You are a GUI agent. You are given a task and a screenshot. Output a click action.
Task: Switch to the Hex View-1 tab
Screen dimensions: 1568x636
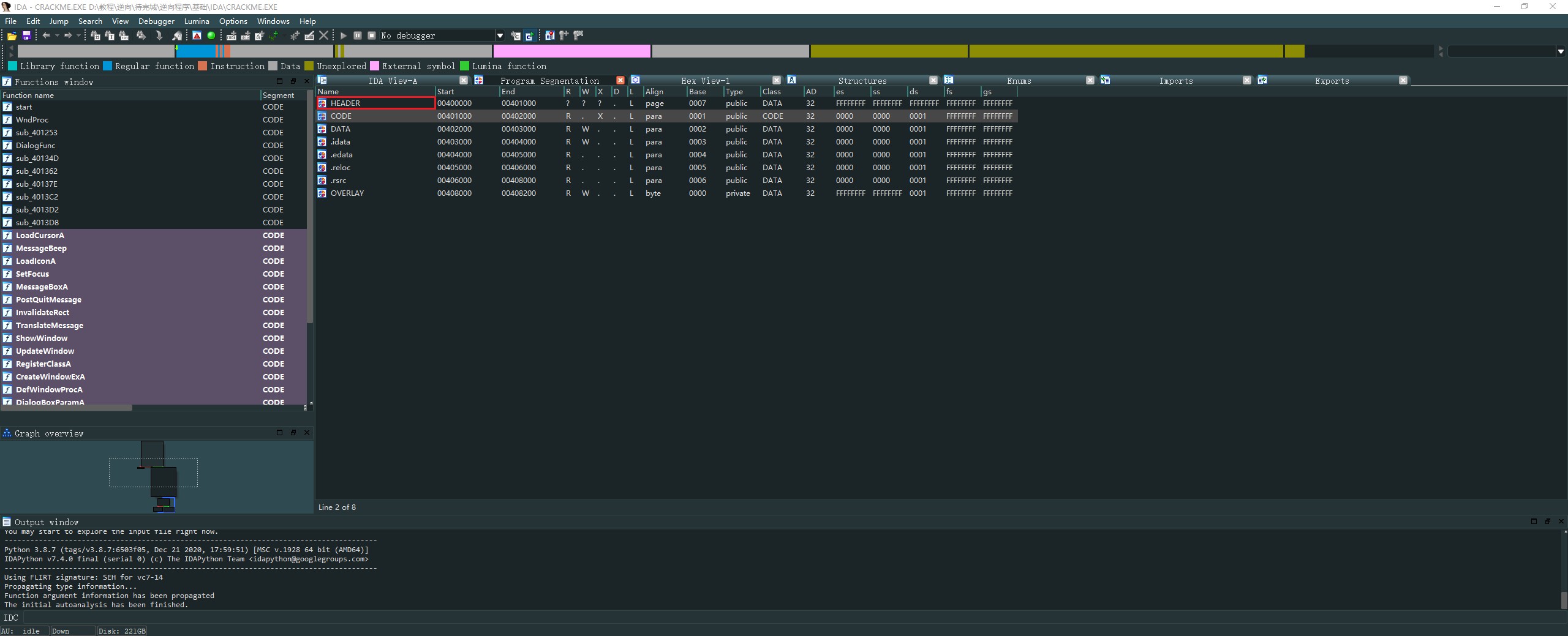point(705,81)
